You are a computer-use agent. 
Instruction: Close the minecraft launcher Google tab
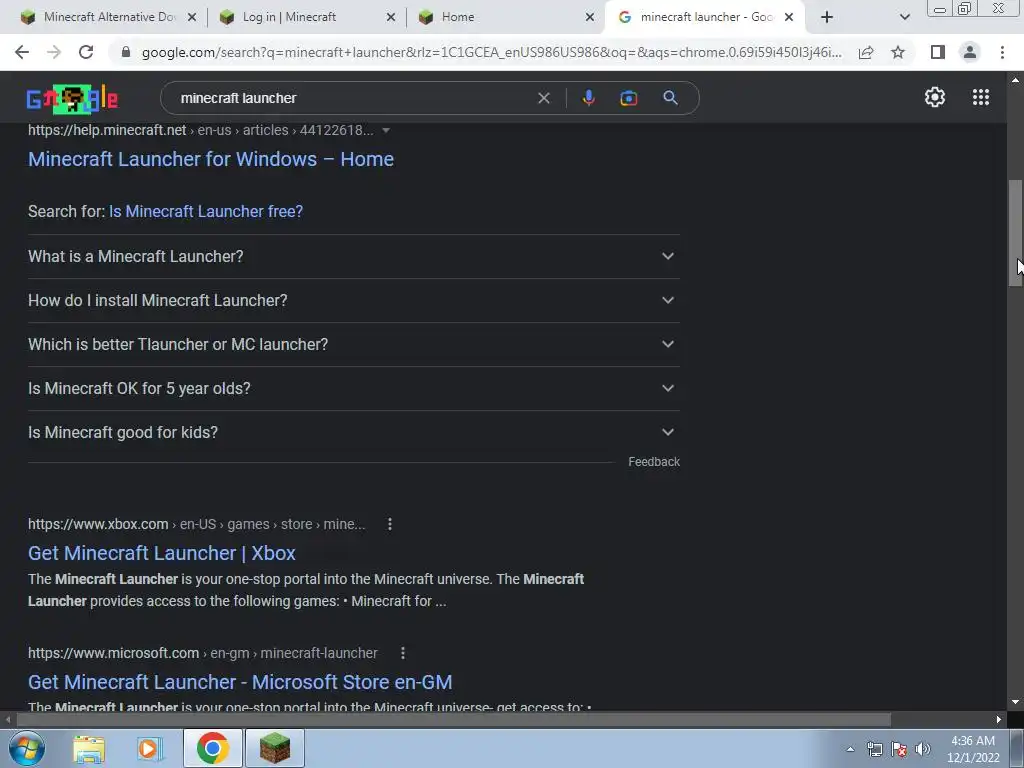pyautogui.click(x=789, y=17)
